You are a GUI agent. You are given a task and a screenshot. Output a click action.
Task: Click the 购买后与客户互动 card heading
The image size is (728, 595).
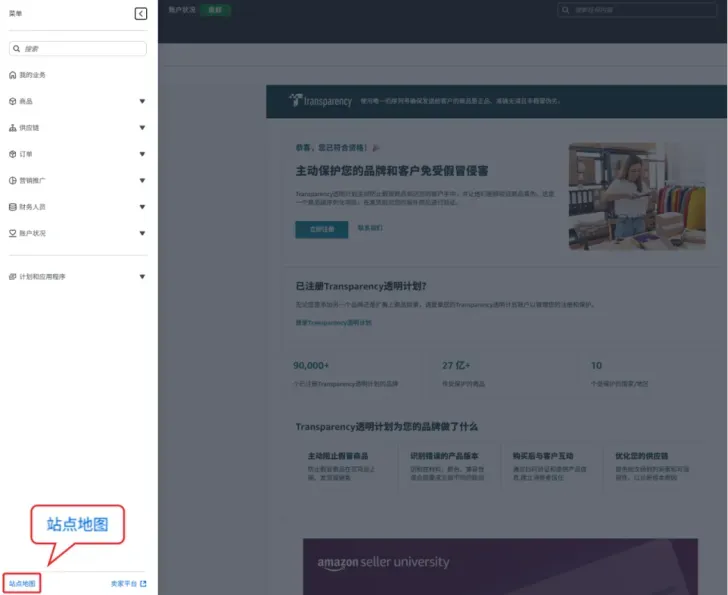[543, 456]
